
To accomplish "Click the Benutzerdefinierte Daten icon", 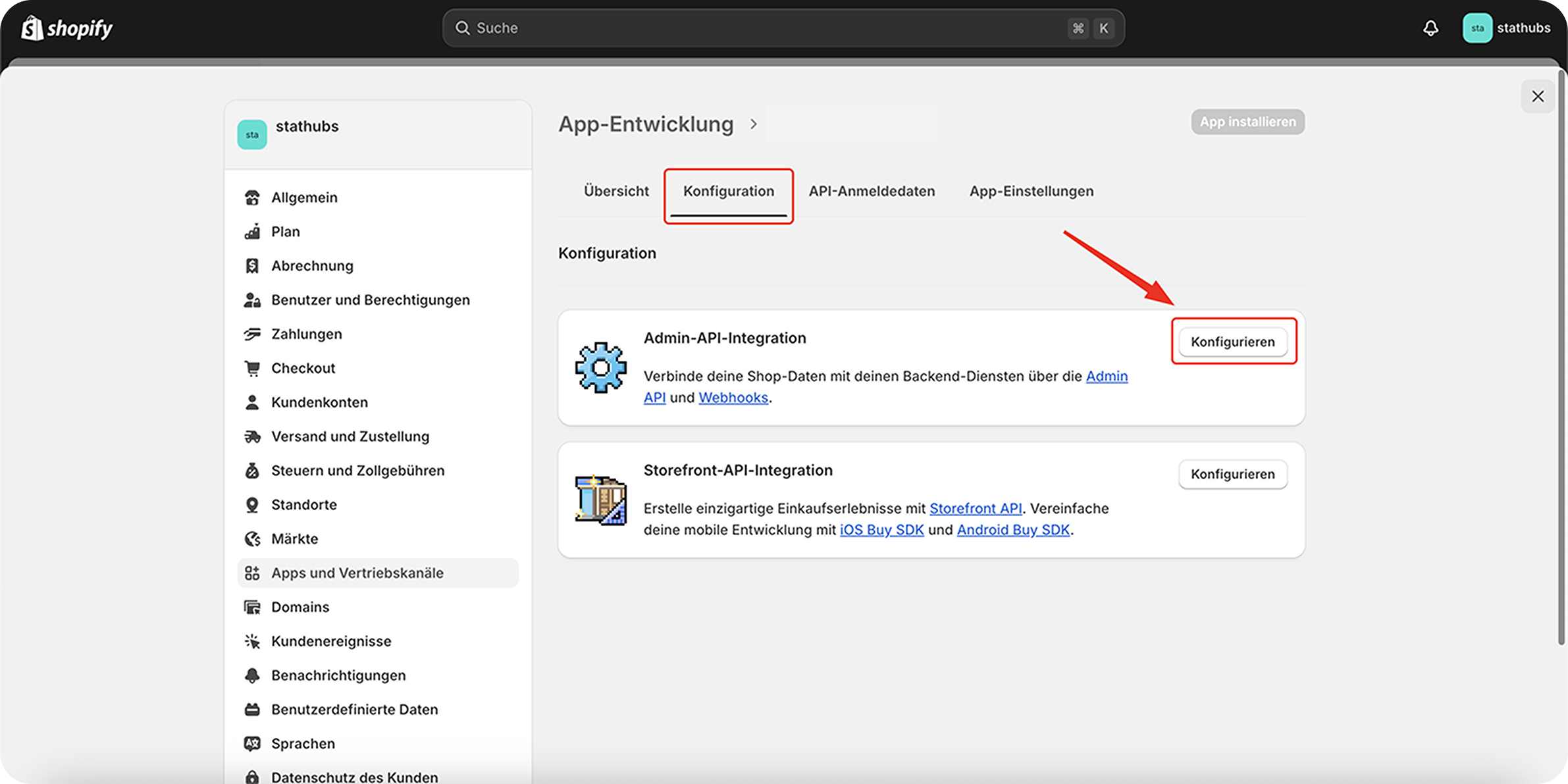I will point(252,710).
